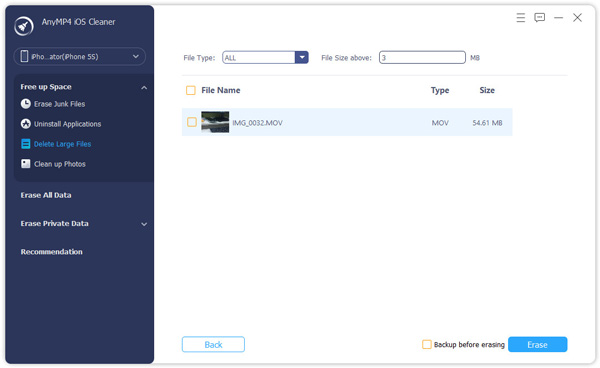Collapse the Free up Space section
Viewport: 600px width, 368px height.
[x=144, y=88]
